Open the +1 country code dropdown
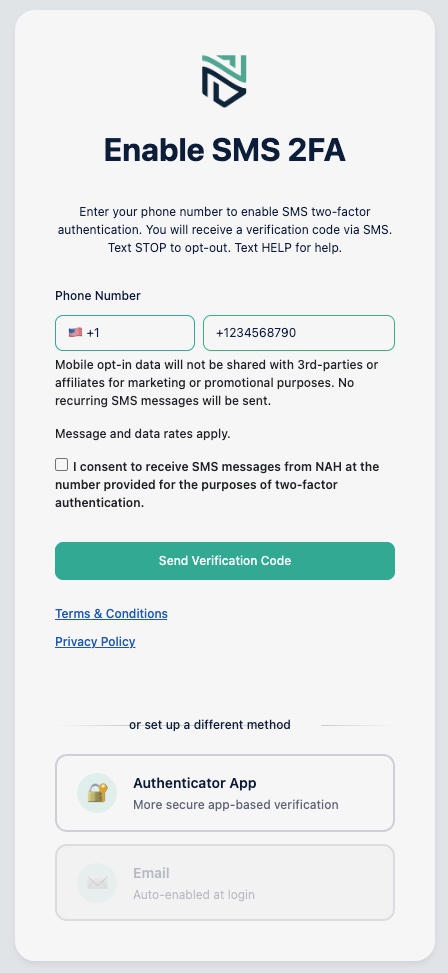The height and width of the screenshot is (973, 448). click(125, 333)
